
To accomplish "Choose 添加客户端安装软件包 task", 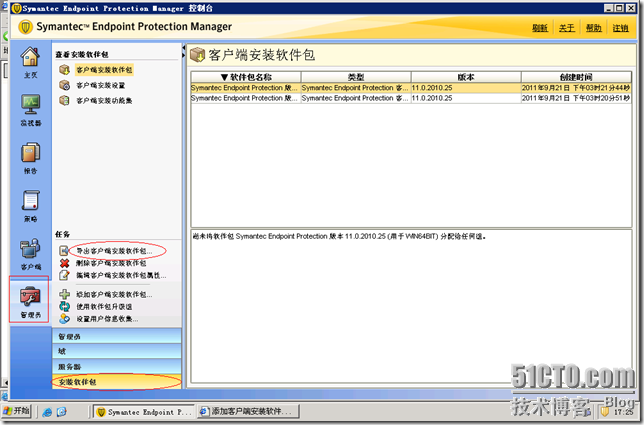I will (114, 294).
